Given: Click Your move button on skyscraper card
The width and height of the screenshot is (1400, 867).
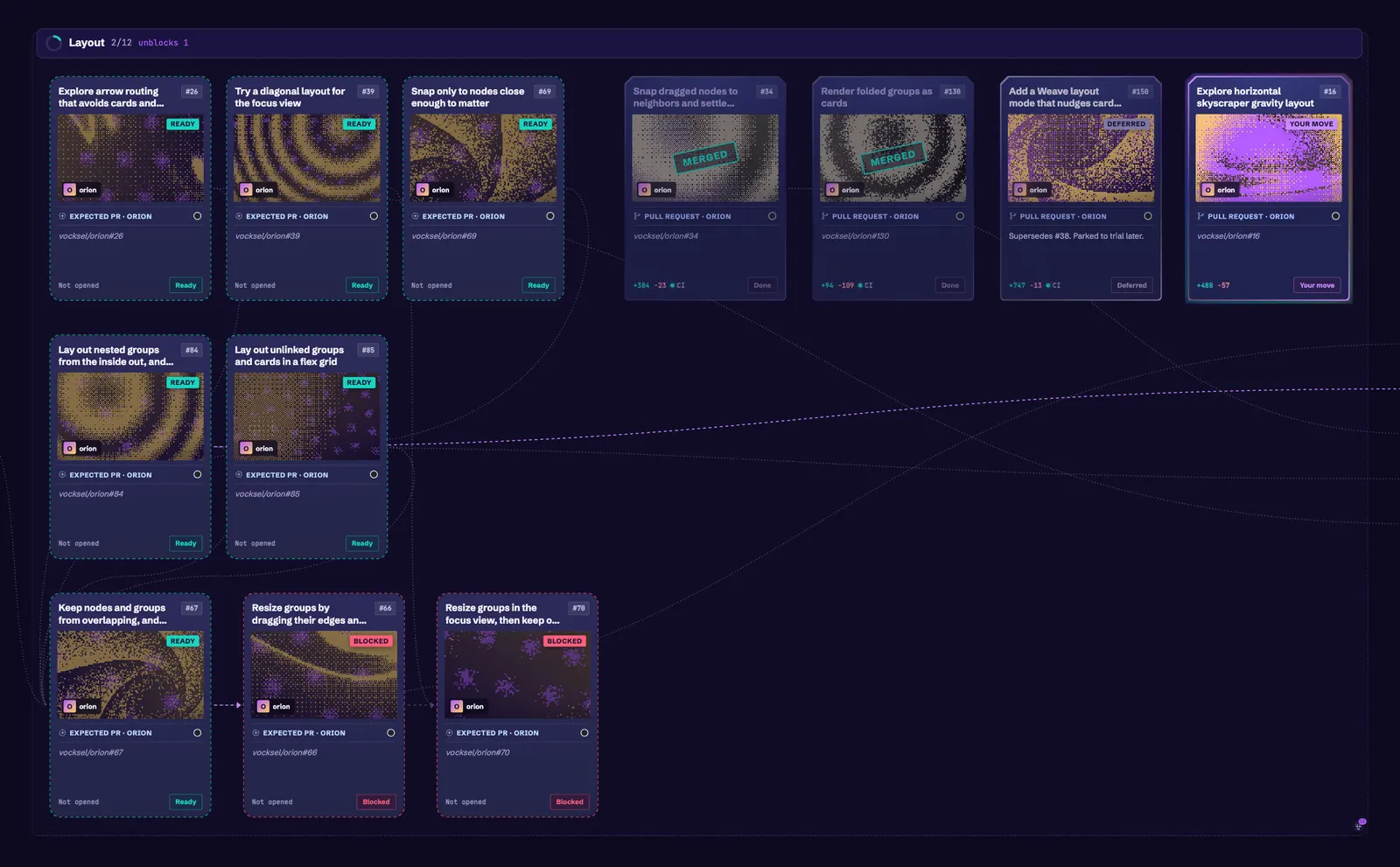Looking at the screenshot, I should 1317,285.
